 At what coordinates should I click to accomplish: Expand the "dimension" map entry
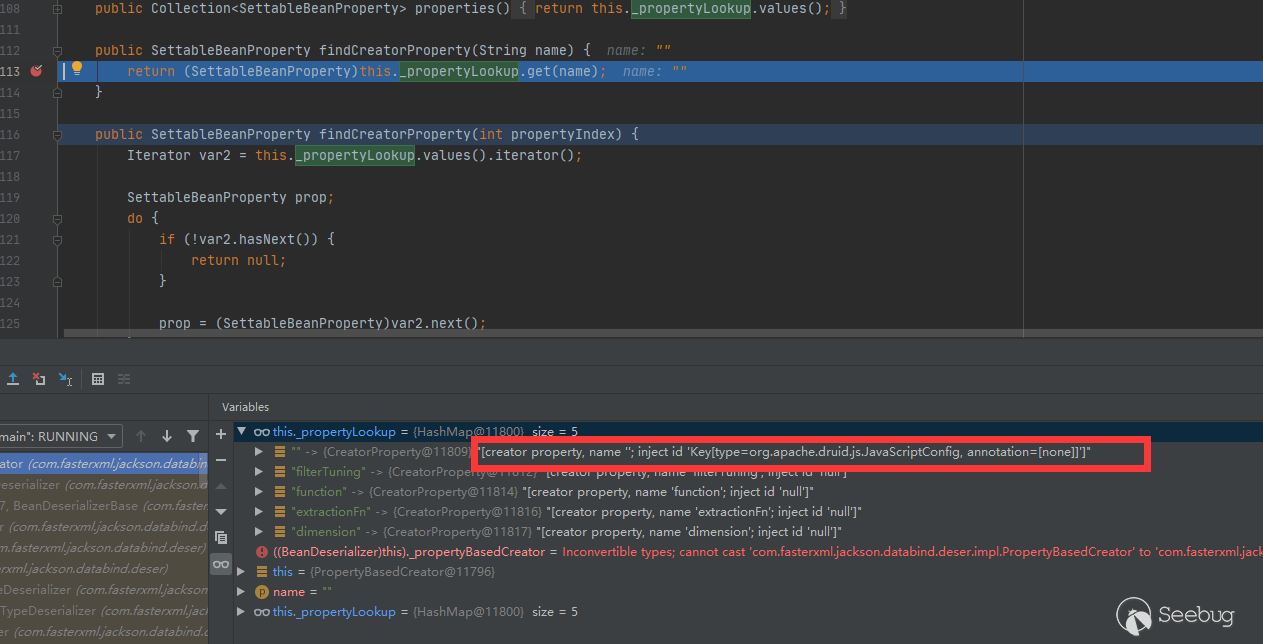tap(259, 532)
